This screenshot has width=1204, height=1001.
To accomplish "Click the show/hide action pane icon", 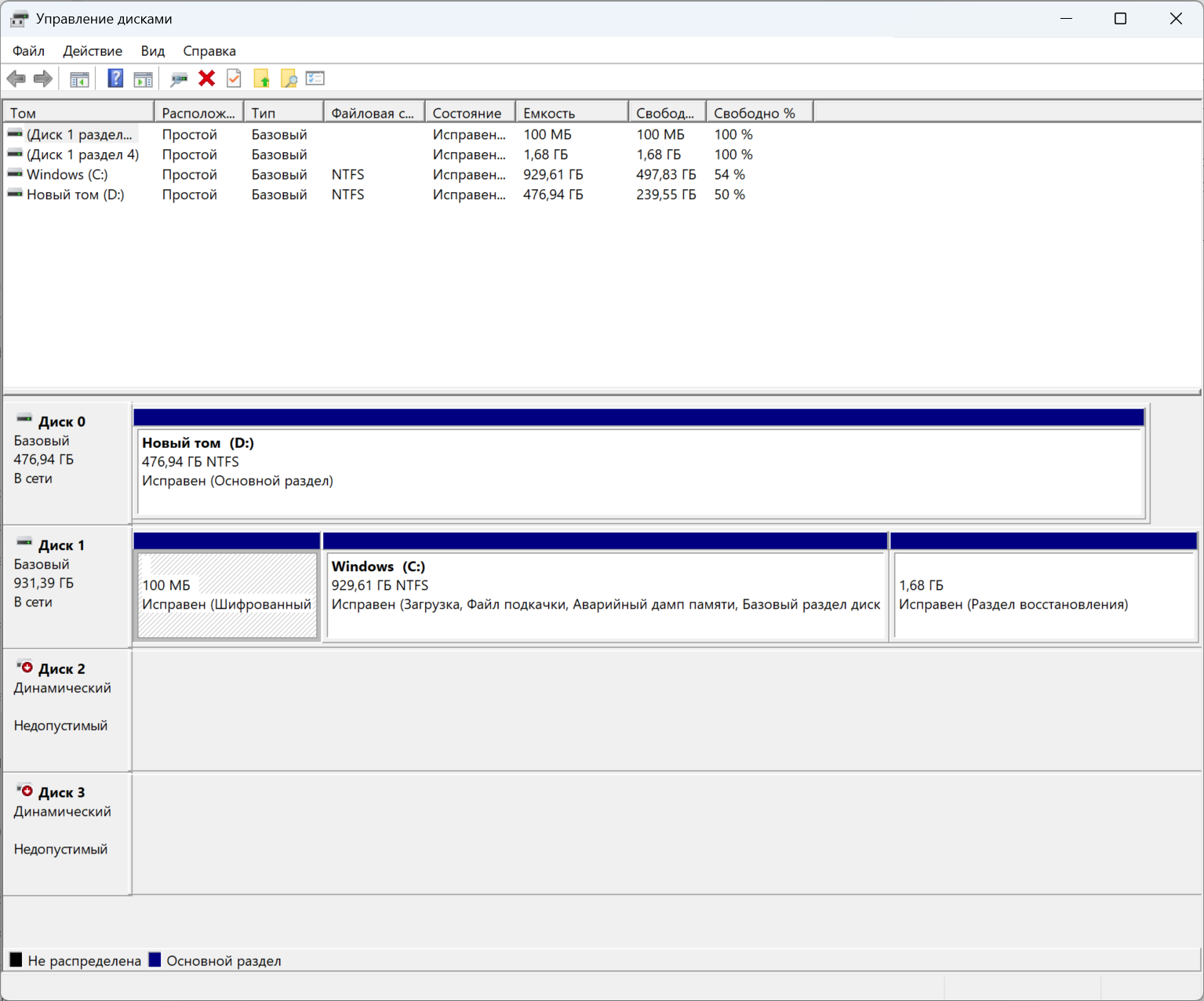I will click(144, 78).
